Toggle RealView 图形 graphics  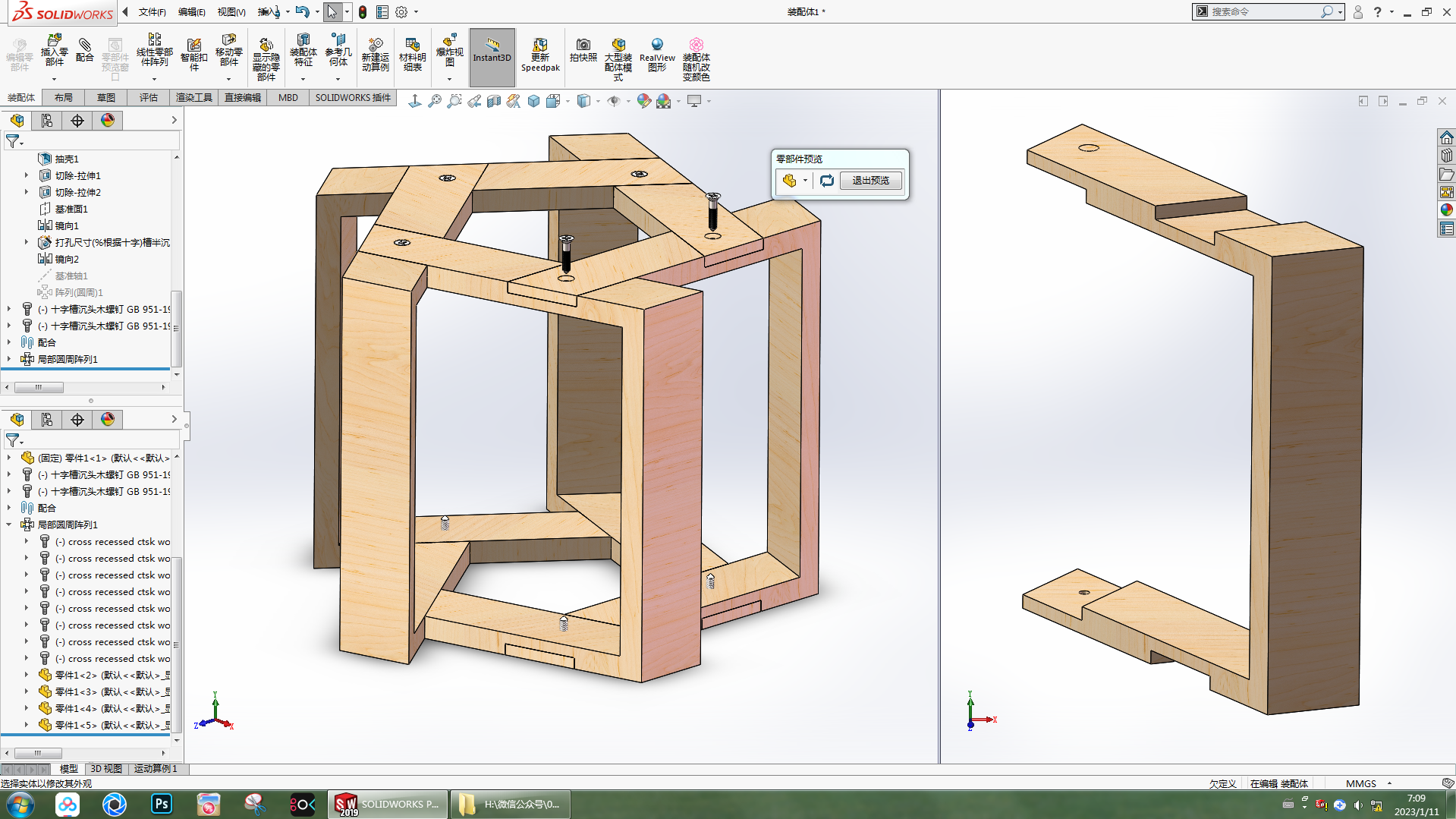(657, 55)
